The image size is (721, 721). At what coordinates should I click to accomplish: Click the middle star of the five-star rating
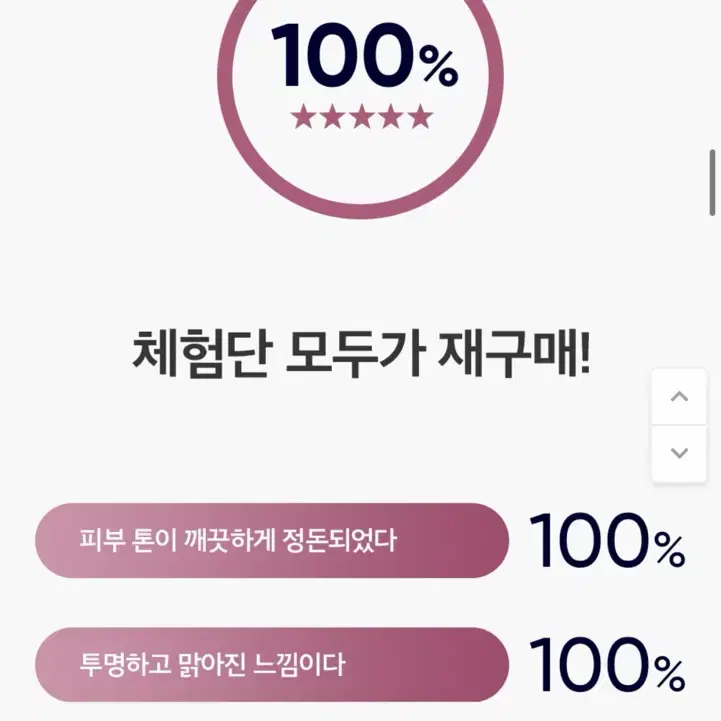click(361, 116)
